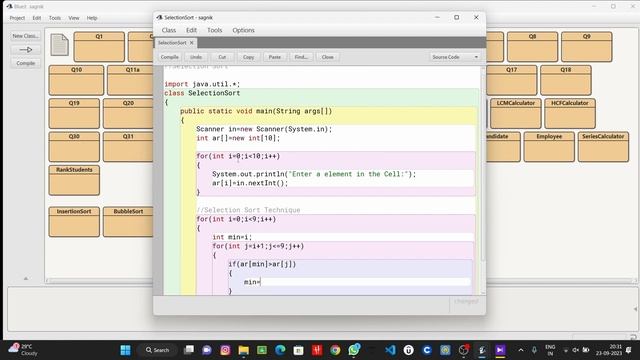Open the Tools menu in SelectionSort editor
This screenshot has width=640, height=360.
coord(214,30)
